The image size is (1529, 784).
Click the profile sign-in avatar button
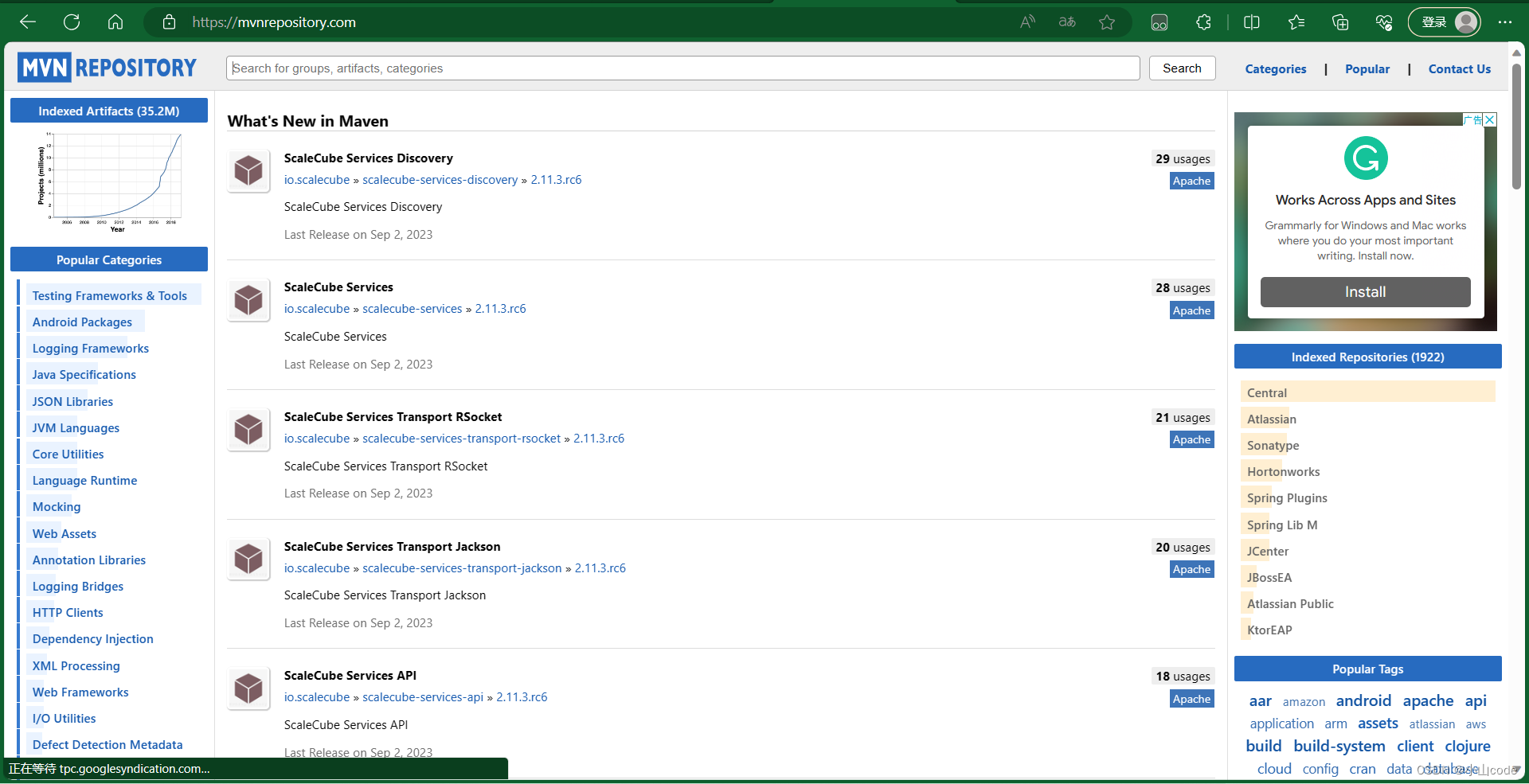pyautogui.click(x=1445, y=22)
